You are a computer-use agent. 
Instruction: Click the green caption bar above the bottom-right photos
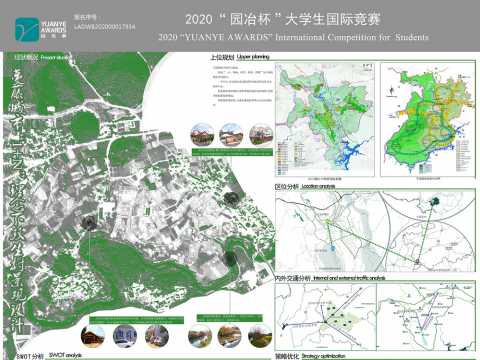coord(230,318)
